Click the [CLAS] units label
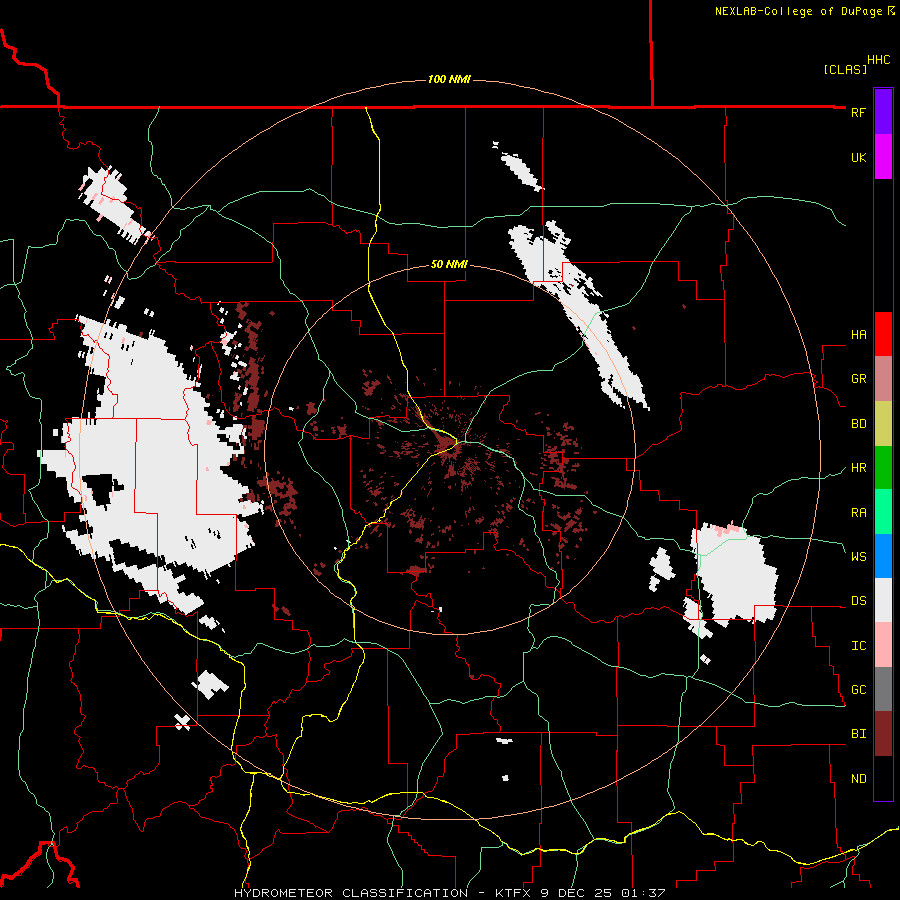This screenshot has height=900, width=900. [845, 69]
